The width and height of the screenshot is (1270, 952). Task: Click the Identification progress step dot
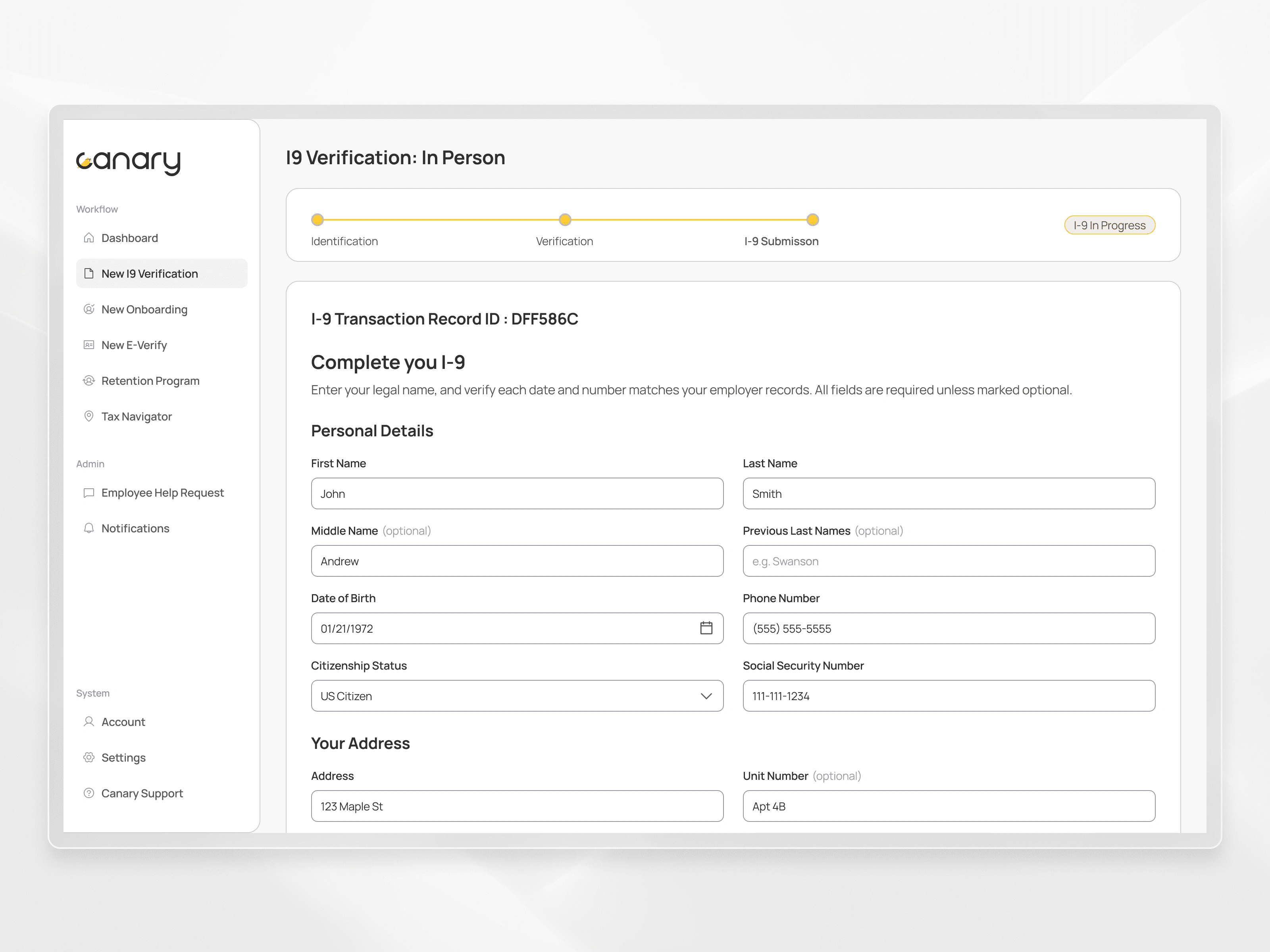pyautogui.click(x=317, y=220)
